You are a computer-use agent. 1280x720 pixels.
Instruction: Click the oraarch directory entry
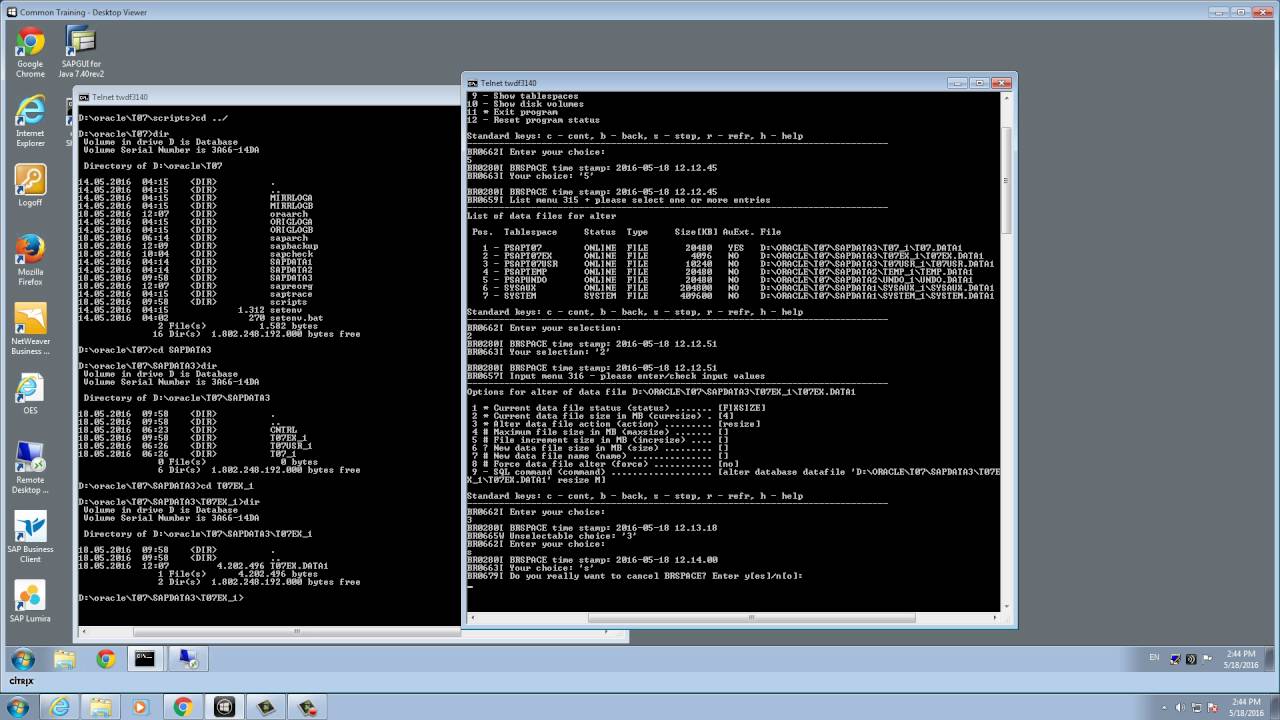[x=194, y=214]
